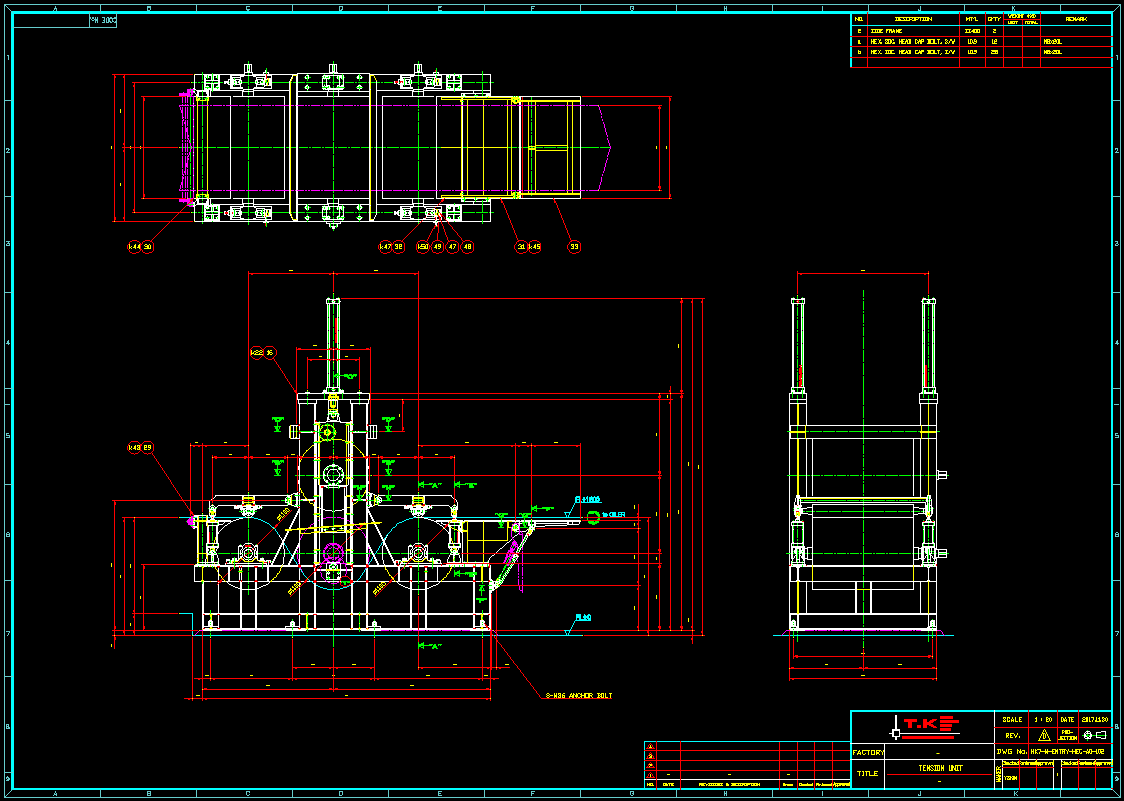Screen dimensions: 1124x801
Task: Click the k44 balloon below plan view
Action: point(134,246)
